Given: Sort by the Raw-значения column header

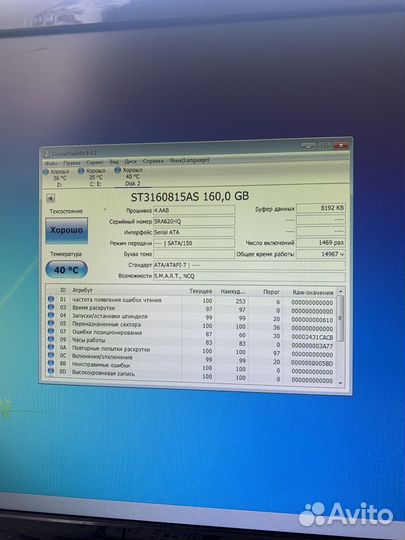Looking at the screenshot, I should point(313,293).
